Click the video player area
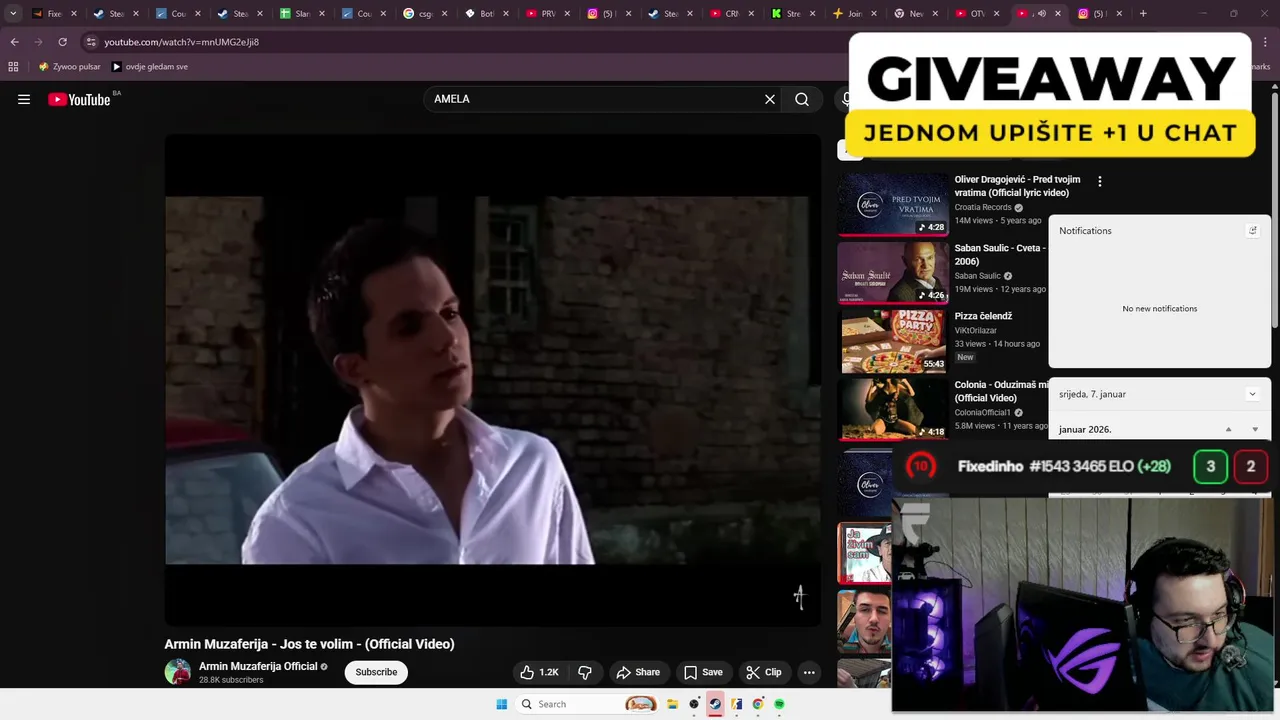This screenshot has width=1280, height=720. (x=493, y=380)
